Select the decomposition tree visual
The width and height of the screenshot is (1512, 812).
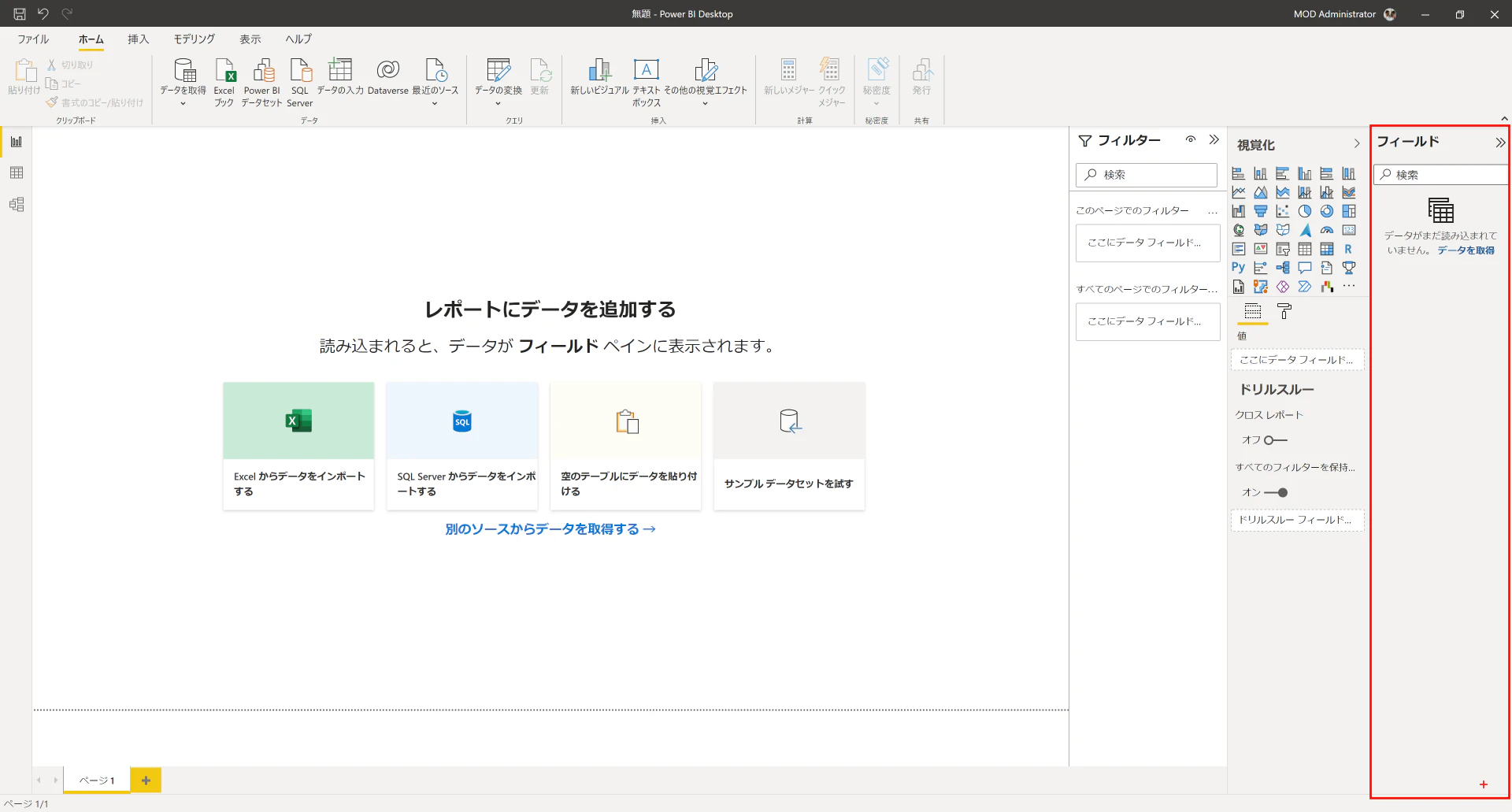[1283, 268]
